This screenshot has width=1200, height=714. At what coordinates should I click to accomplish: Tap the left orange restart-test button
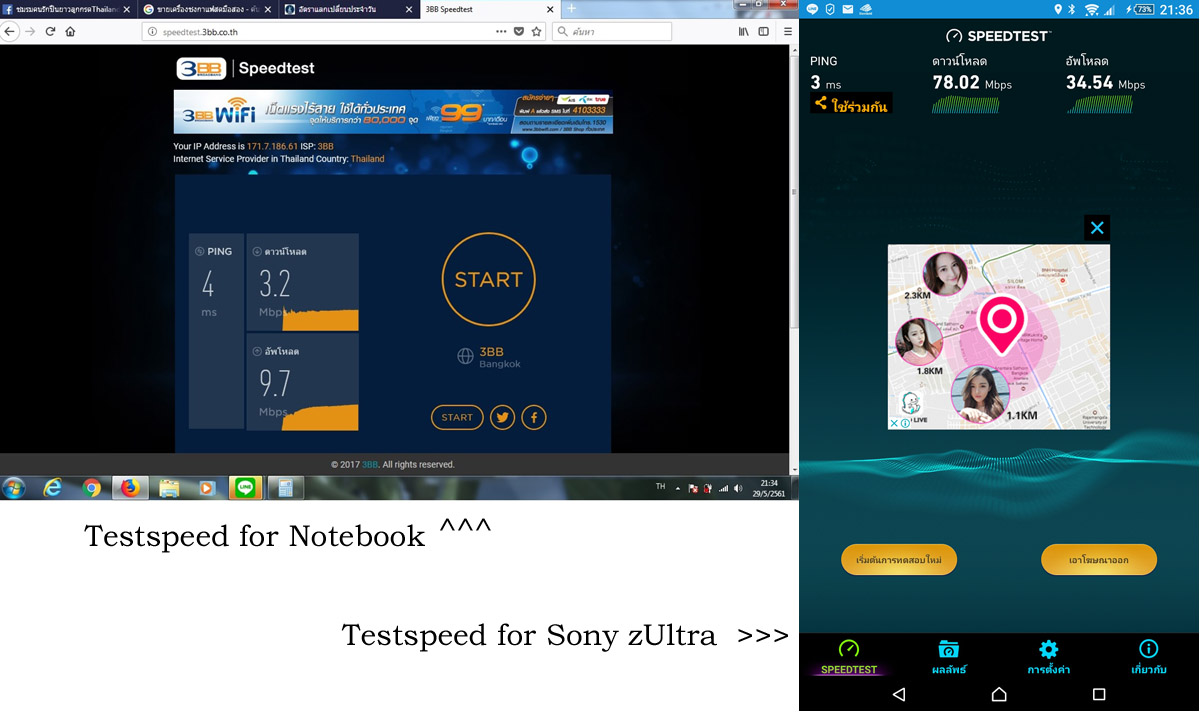point(899,560)
